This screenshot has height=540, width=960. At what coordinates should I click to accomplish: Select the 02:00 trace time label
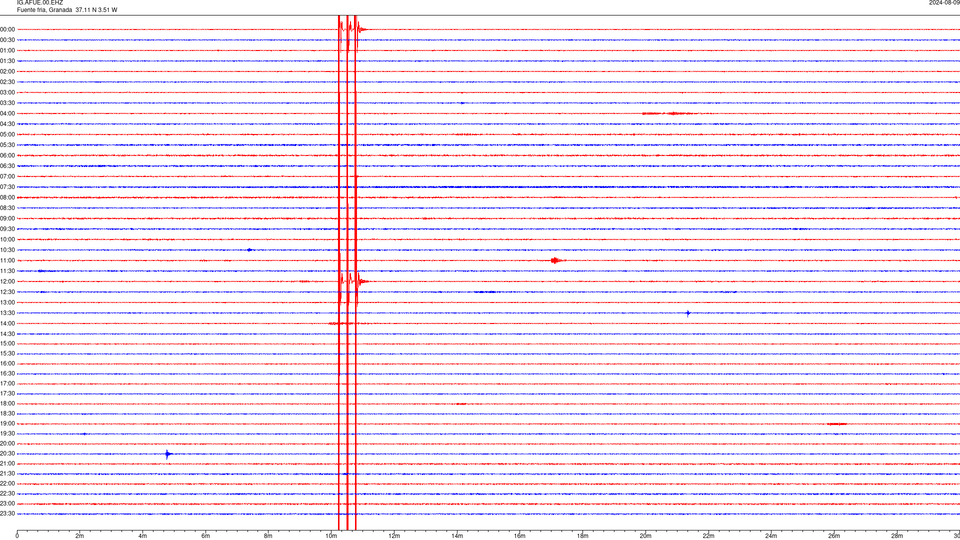(8, 71)
